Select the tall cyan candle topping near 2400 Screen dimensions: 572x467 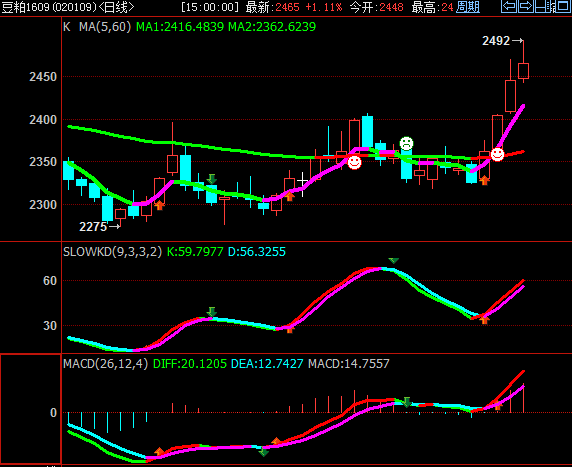(367, 132)
